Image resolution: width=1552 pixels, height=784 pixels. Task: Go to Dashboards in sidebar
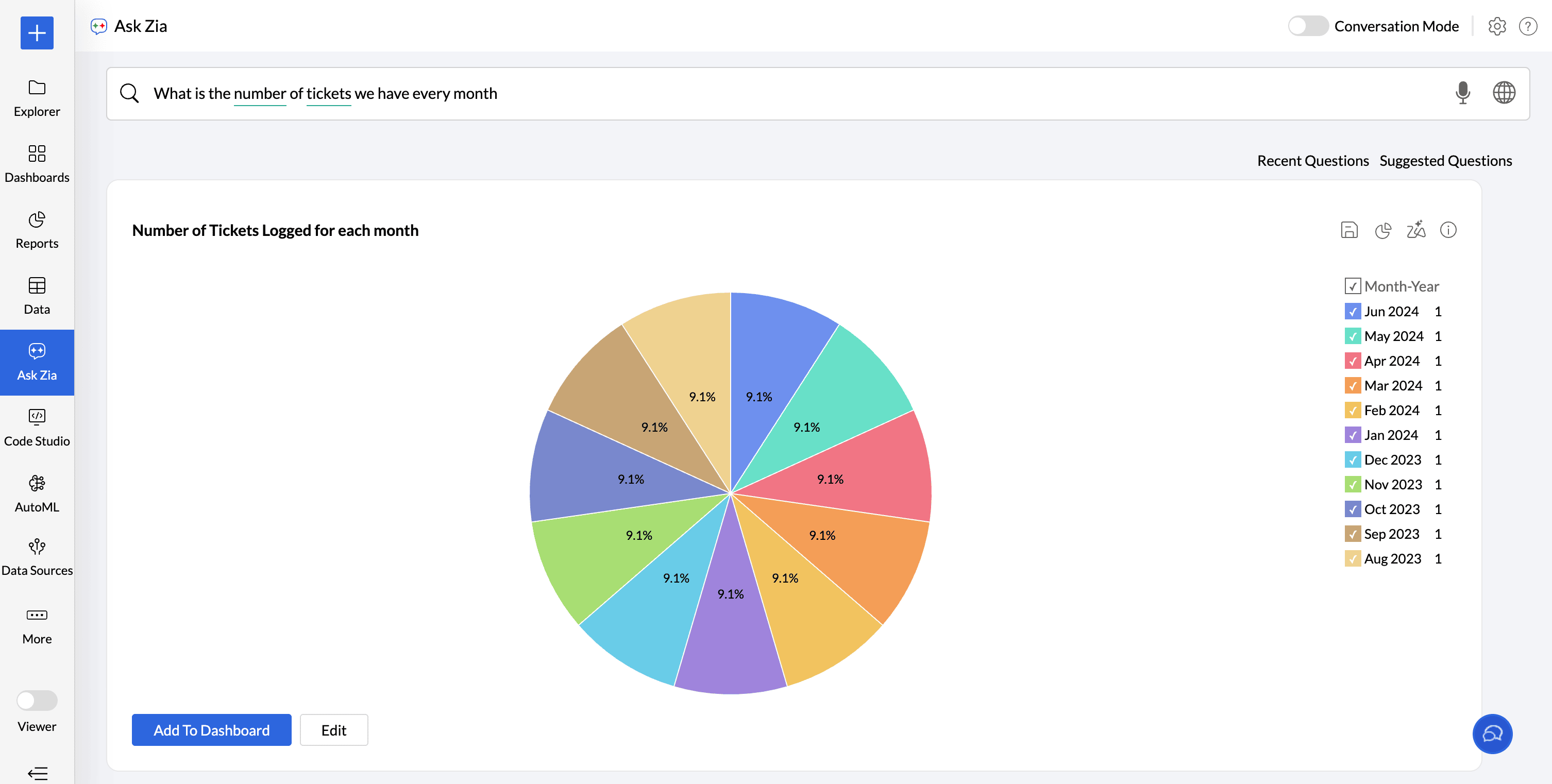coord(37,163)
